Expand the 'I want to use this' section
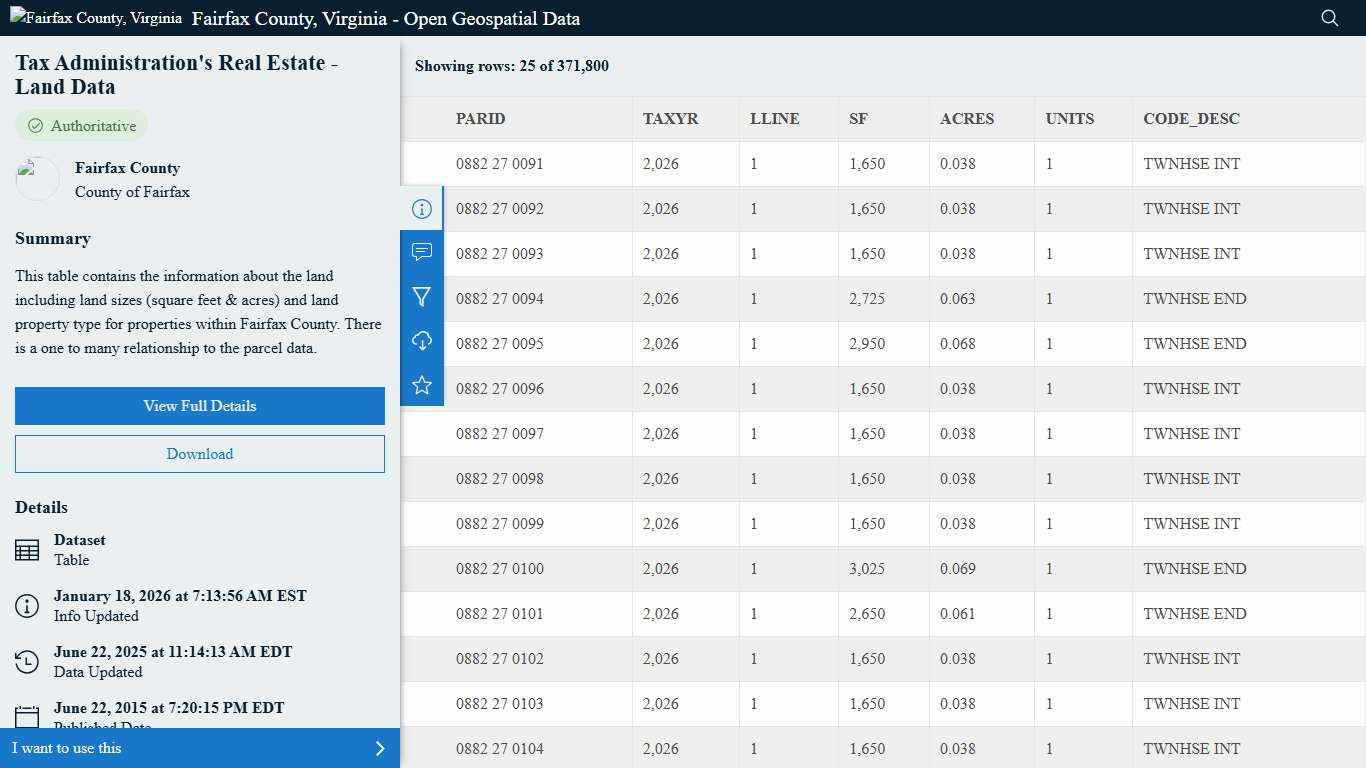Viewport: 1366px width, 768px height. [199, 748]
